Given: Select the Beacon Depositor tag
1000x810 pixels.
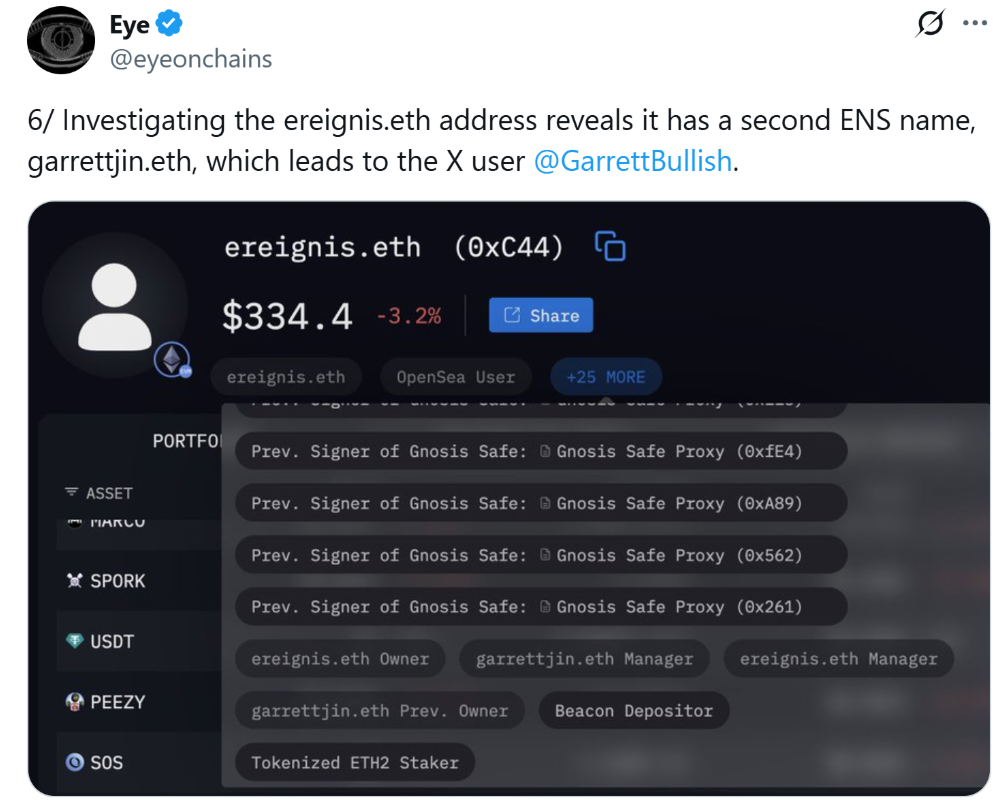Looking at the screenshot, I should point(633,711).
